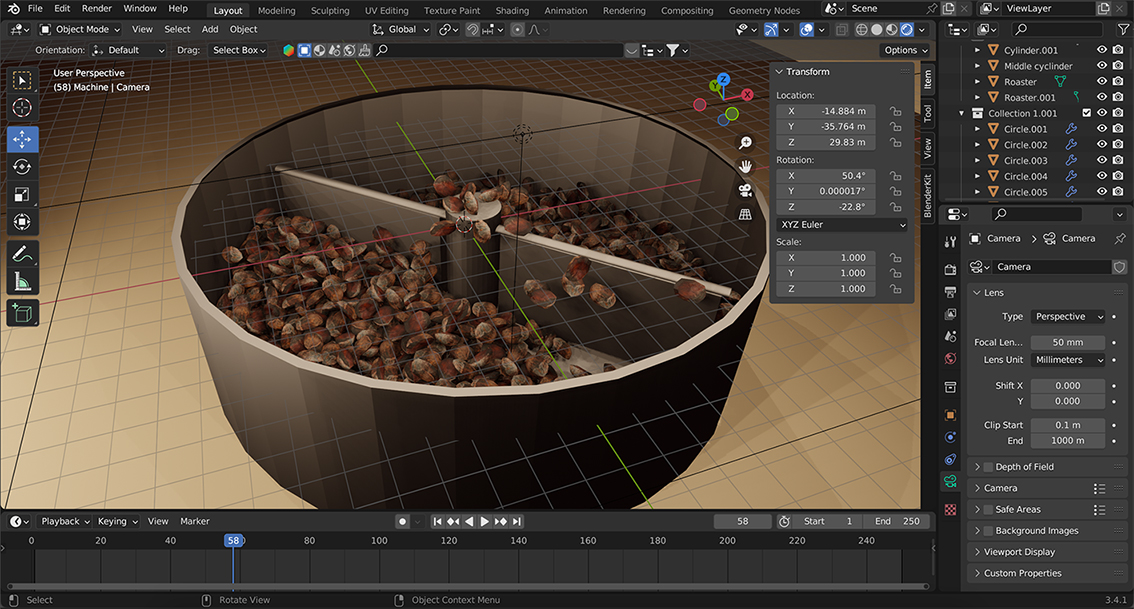
Task: Open the XYZ Euler rotation mode dropdown
Action: click(842, 225)
